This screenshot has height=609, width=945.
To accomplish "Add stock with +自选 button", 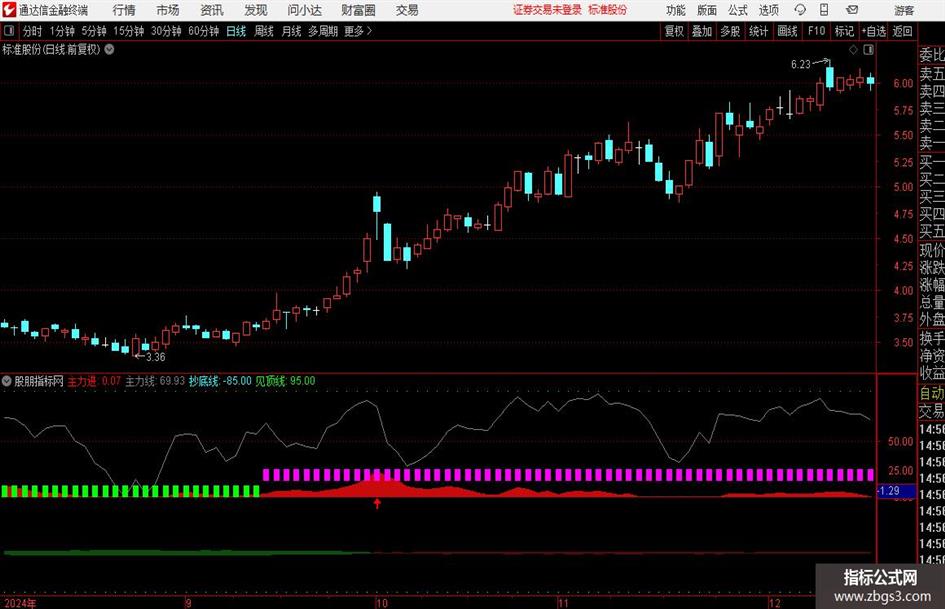I will (873, 31).
